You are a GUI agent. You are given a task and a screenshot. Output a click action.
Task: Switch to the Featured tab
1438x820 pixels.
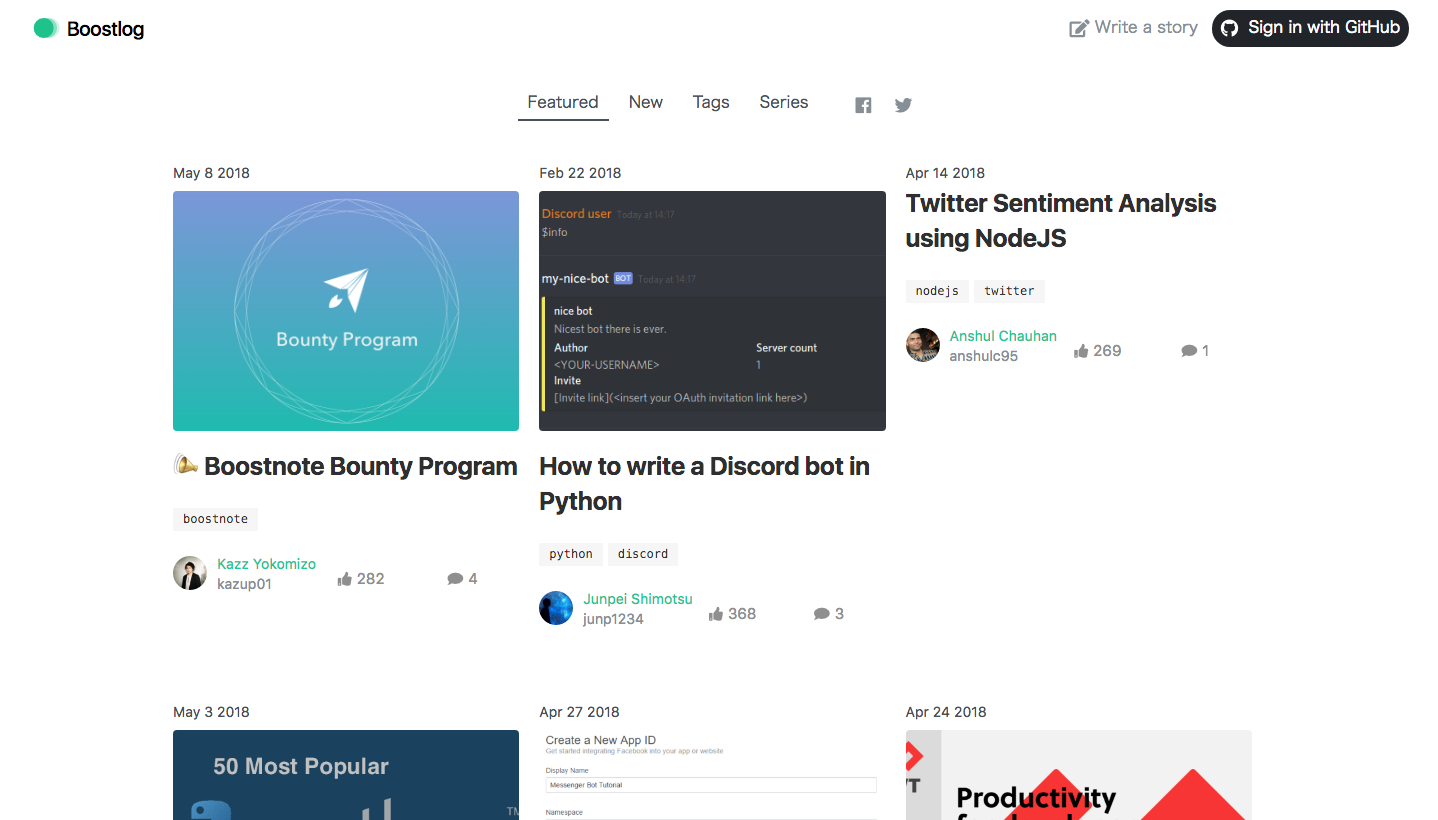click(x=563, y=102)
